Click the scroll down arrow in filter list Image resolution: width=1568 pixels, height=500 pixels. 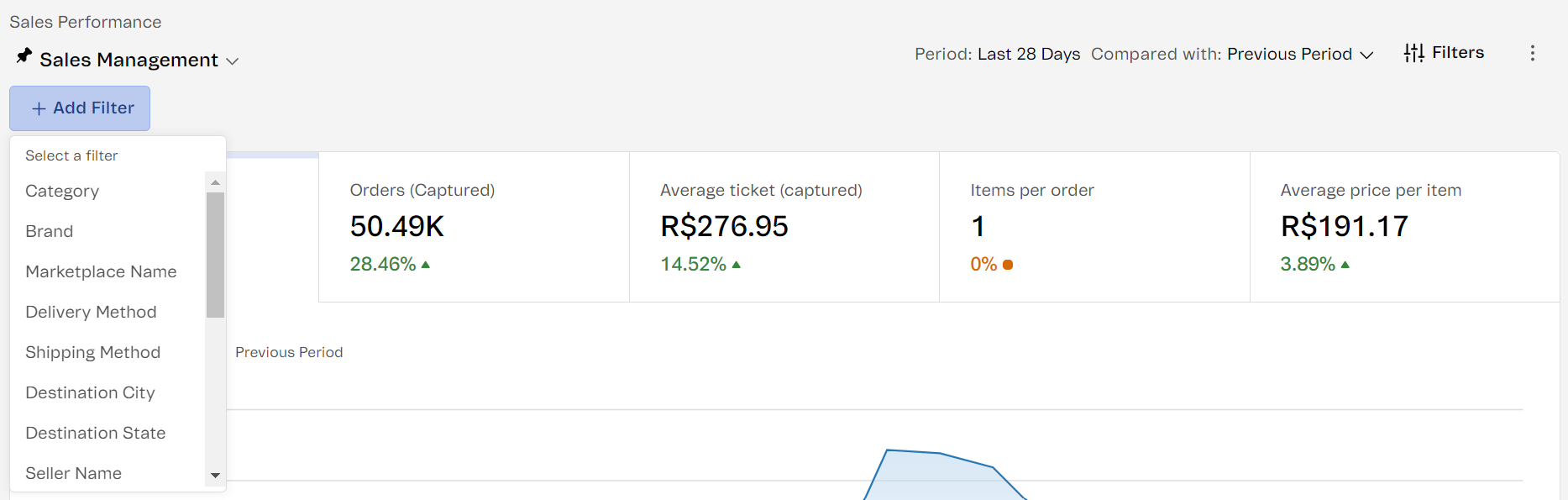[215, 476]
